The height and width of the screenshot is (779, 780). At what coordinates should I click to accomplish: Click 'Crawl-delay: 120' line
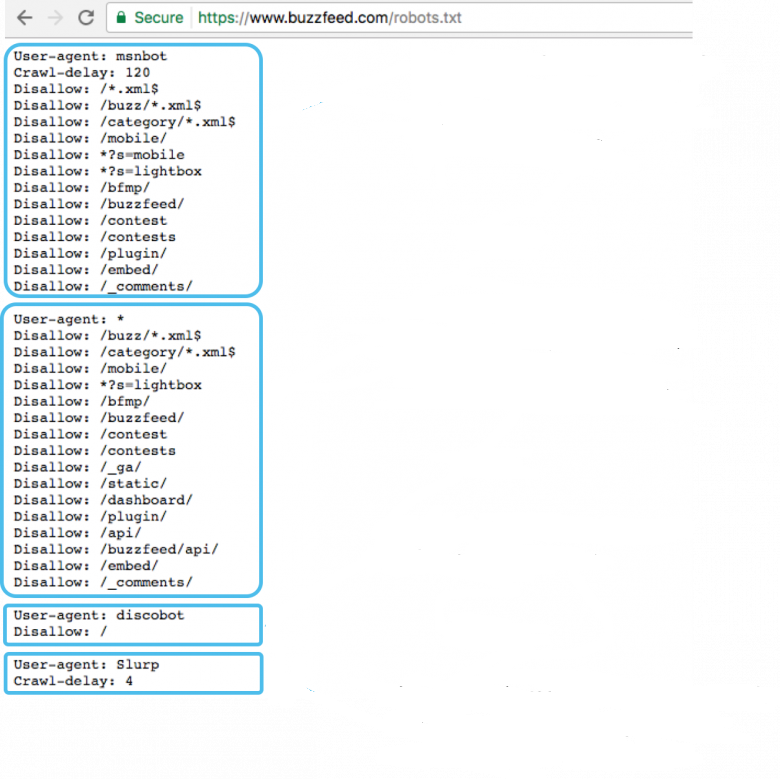[82, 73]
